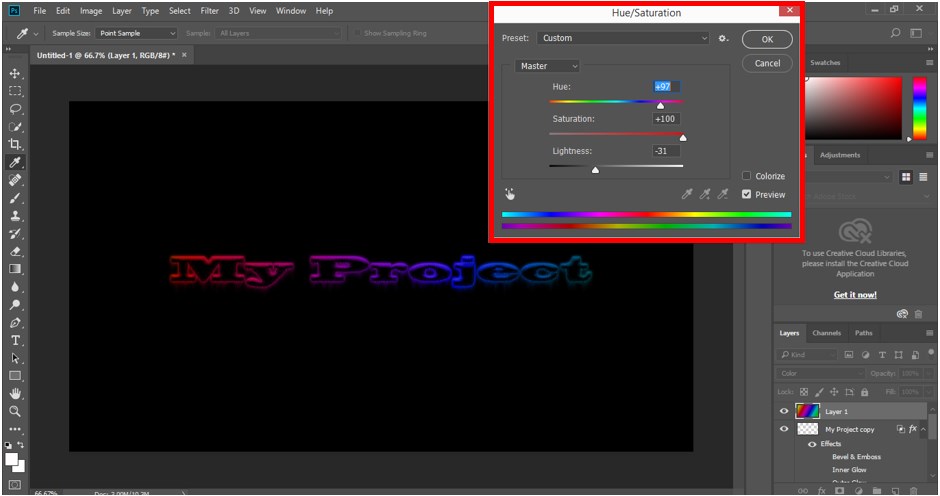
Task: Open Layers panel menu icon
Action: pos(929,333)
